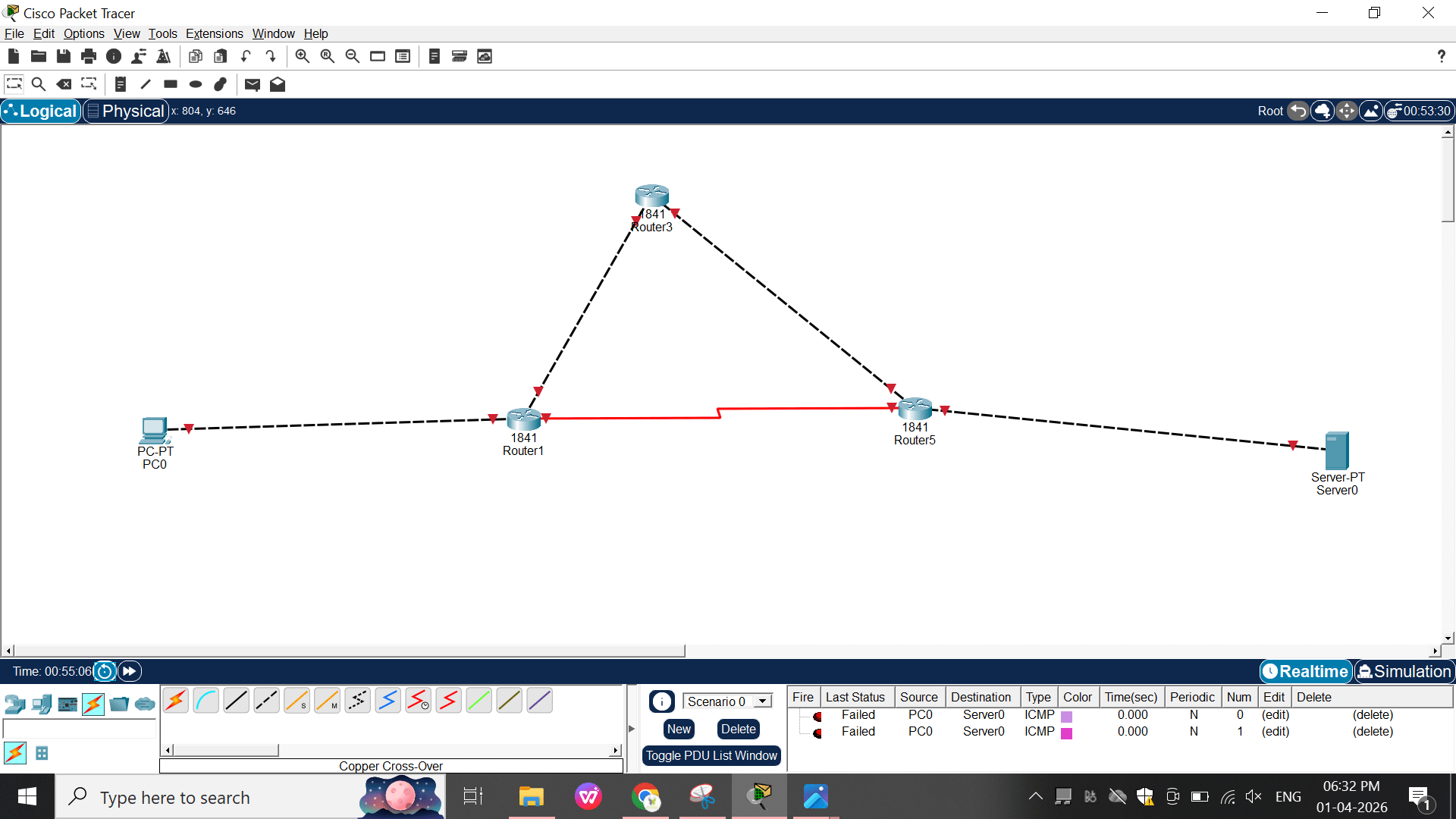Click the Router3 device on the canvas
The width and height of the screenshot is (1456, 819).
point(652,196)
